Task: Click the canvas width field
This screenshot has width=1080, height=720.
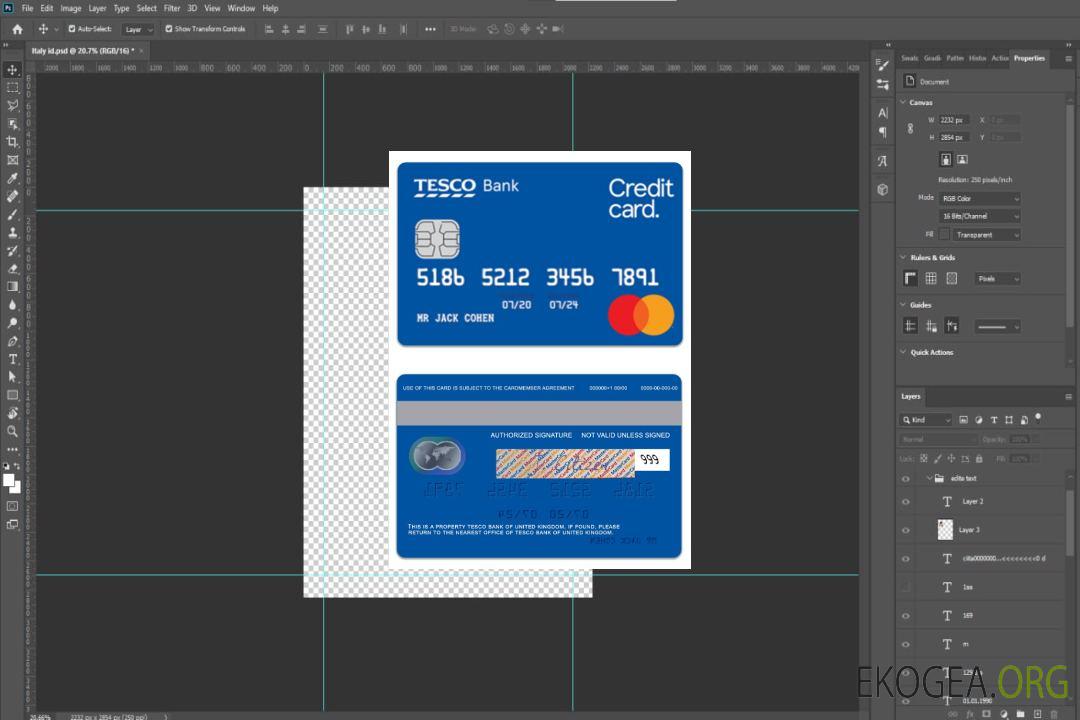Action: click(x=953, y=120)
